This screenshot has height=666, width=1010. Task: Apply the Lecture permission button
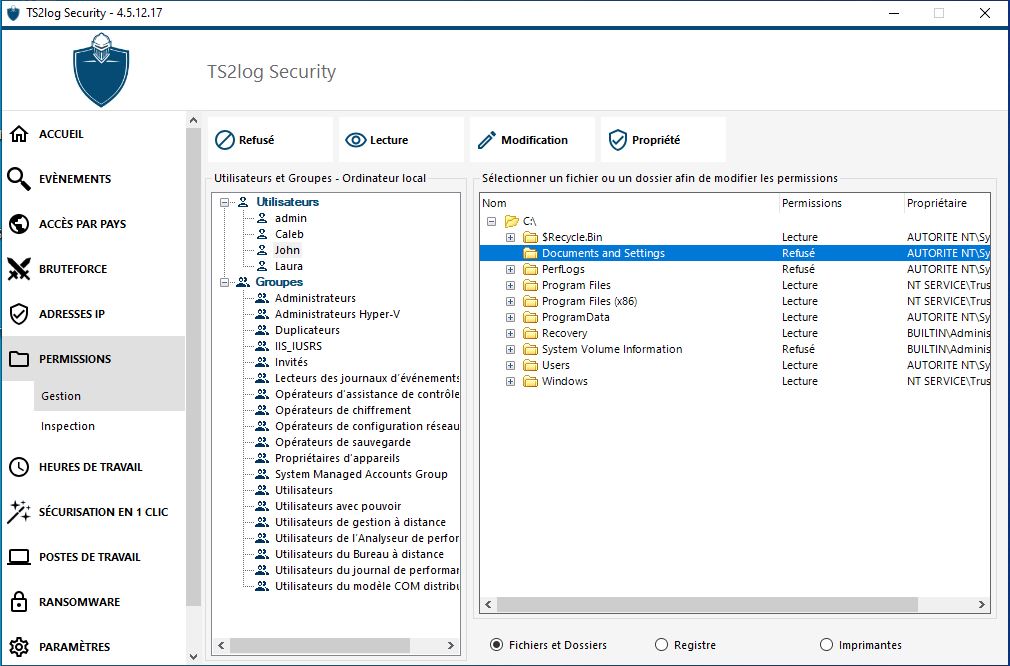pos(401,140)
